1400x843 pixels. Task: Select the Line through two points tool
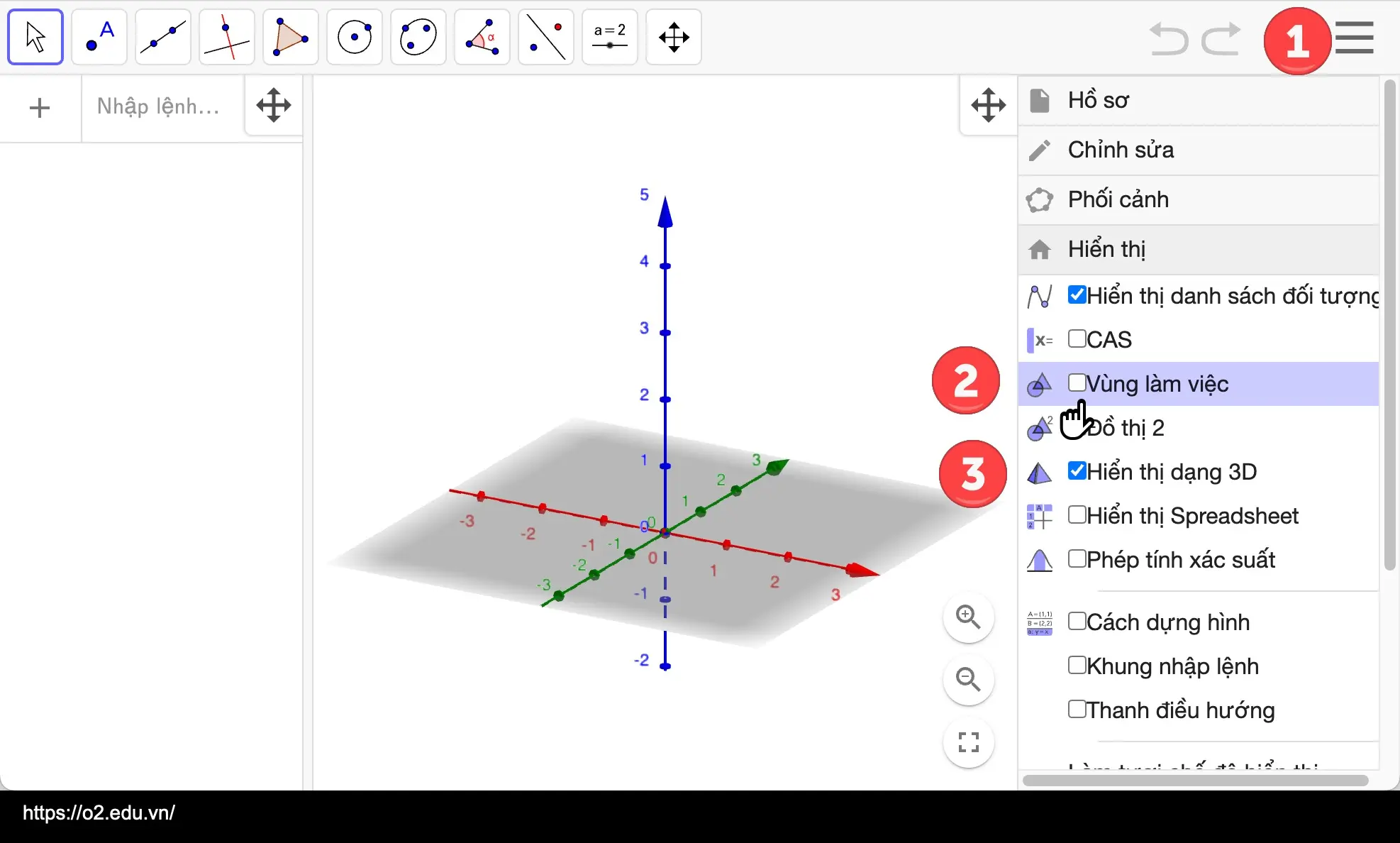(x=163, y=37)
